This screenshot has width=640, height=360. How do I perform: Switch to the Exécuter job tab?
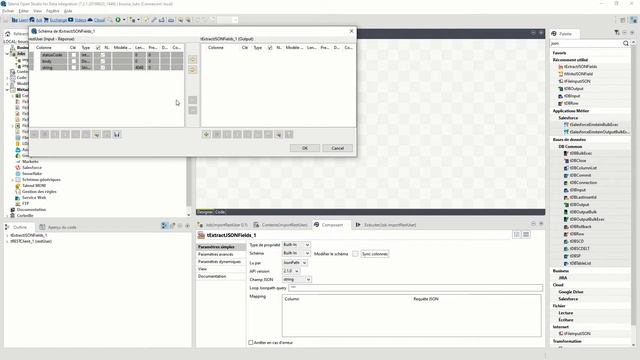(386, 225)
